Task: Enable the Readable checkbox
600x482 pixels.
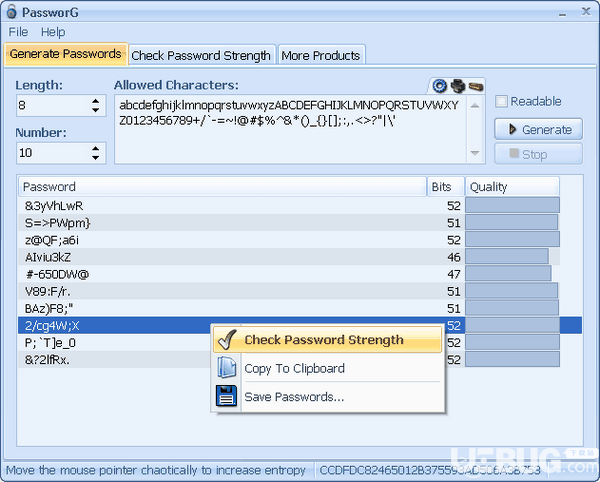Action: [501, 101]
